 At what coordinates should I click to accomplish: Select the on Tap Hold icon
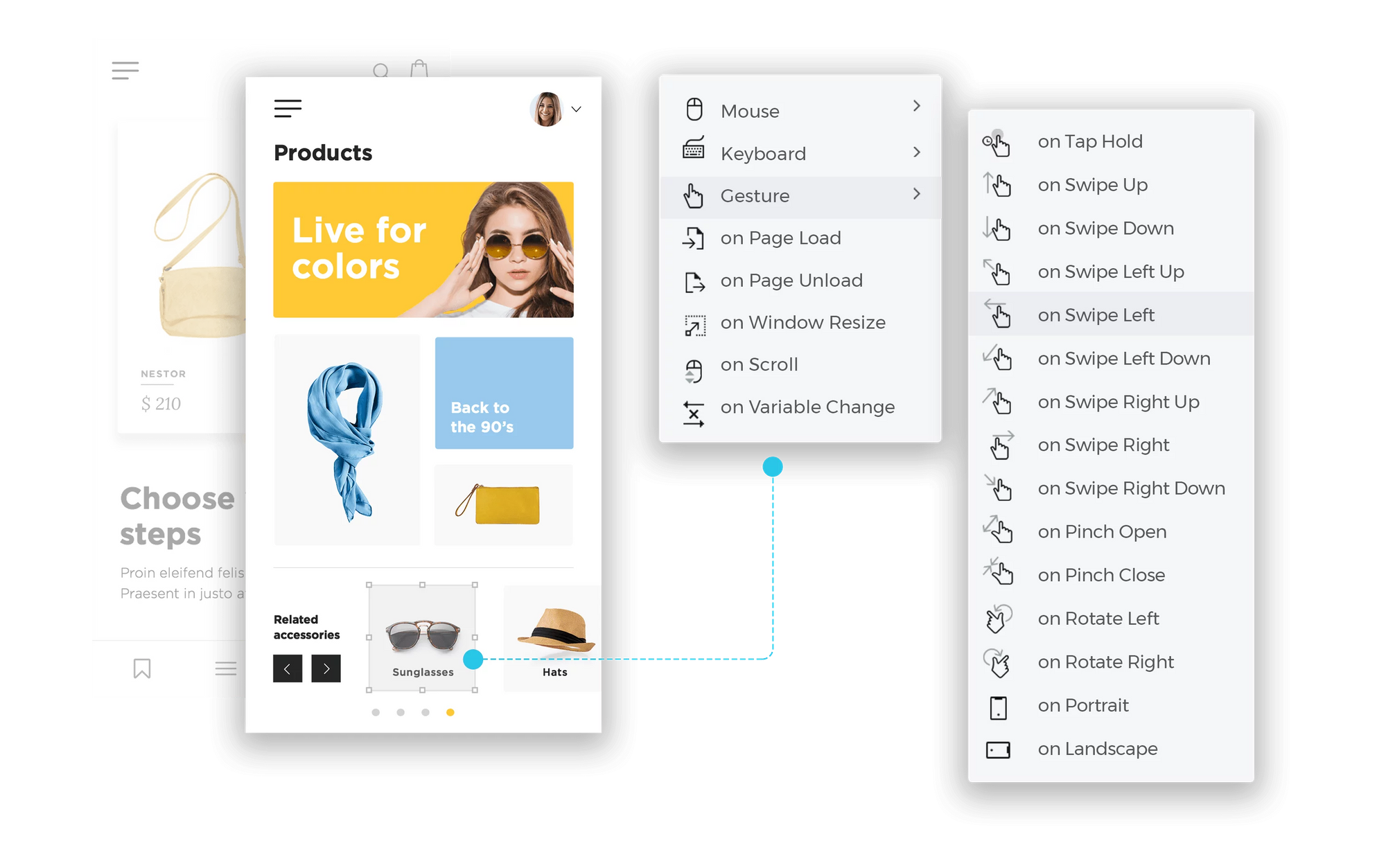tap(997, 141)
